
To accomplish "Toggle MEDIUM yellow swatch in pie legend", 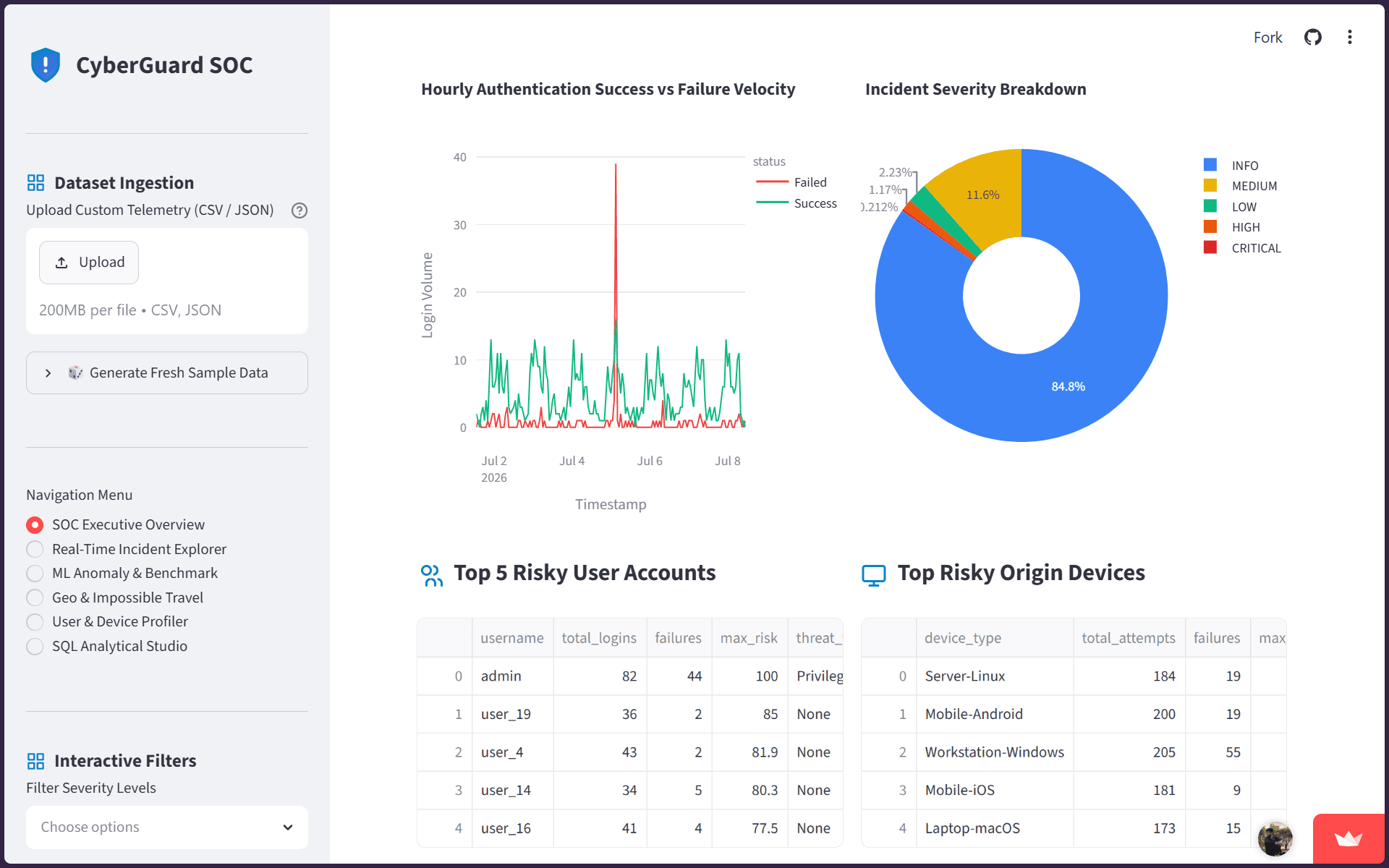I will pyautogui.click(x=1210, y=185).
